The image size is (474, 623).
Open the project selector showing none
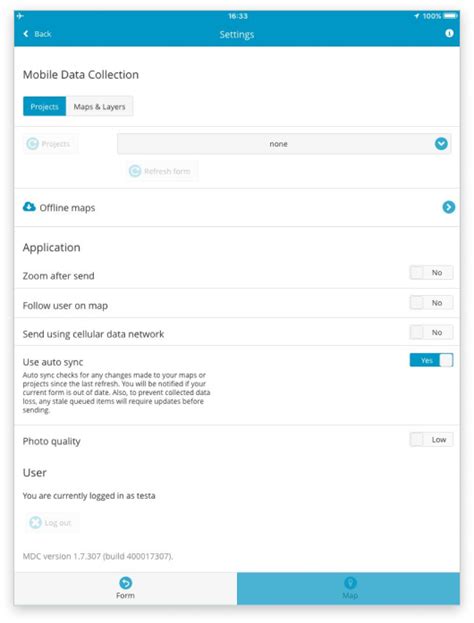pyautogui.click(x=284, y=144)
